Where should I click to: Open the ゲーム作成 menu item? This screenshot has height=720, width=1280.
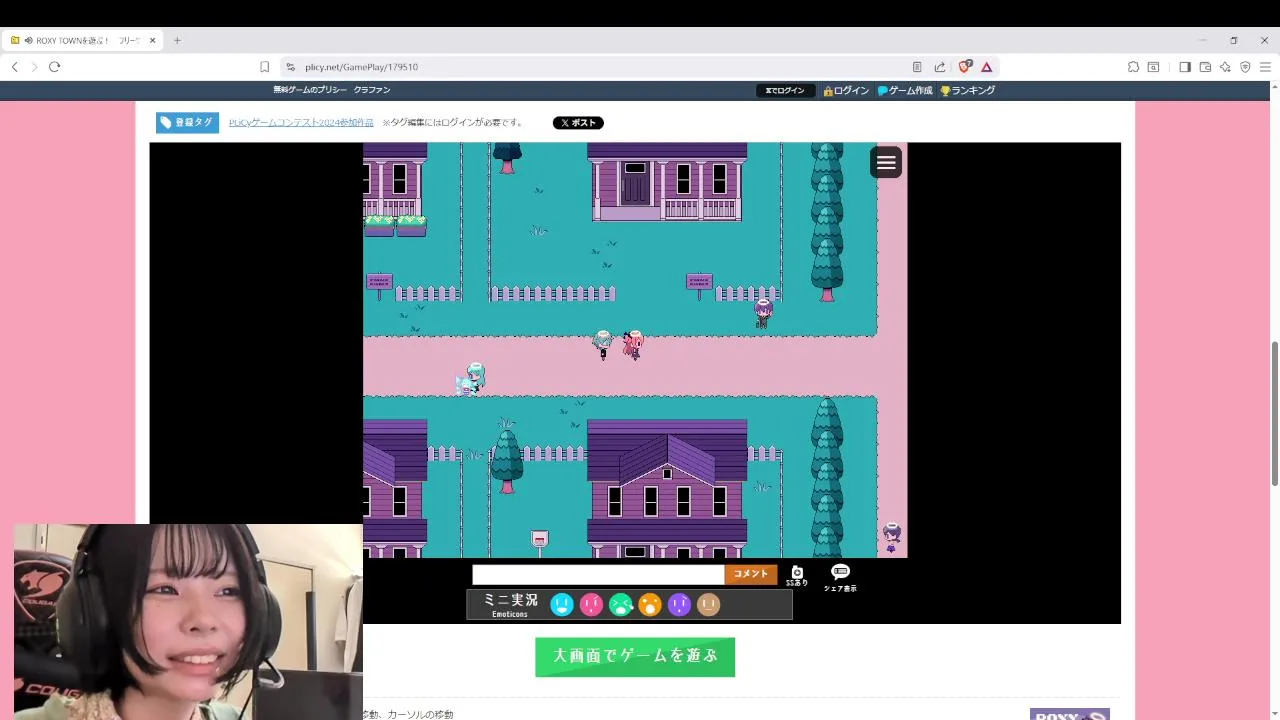coord(905,90)
